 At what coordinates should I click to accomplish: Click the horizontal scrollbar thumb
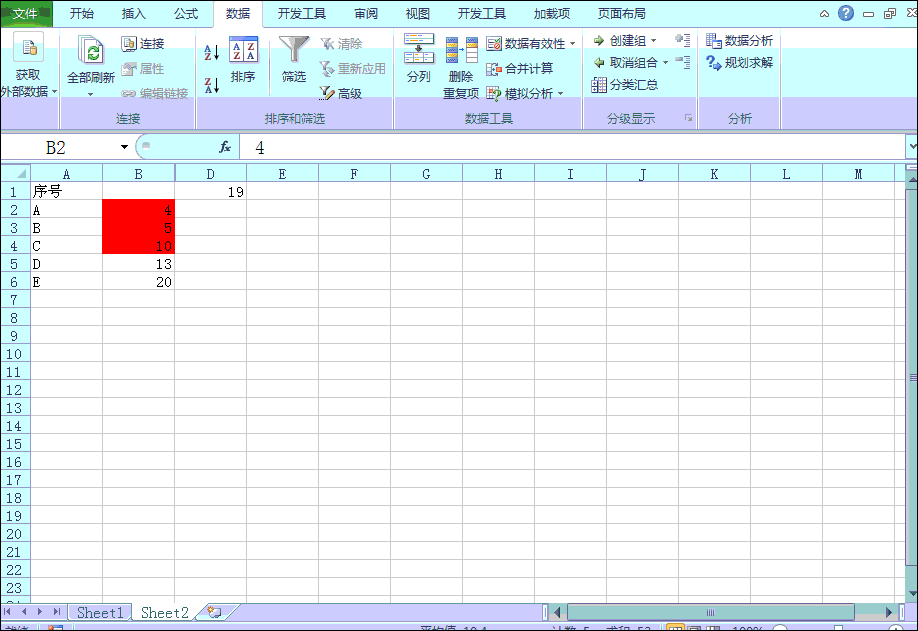click(710, 612)
